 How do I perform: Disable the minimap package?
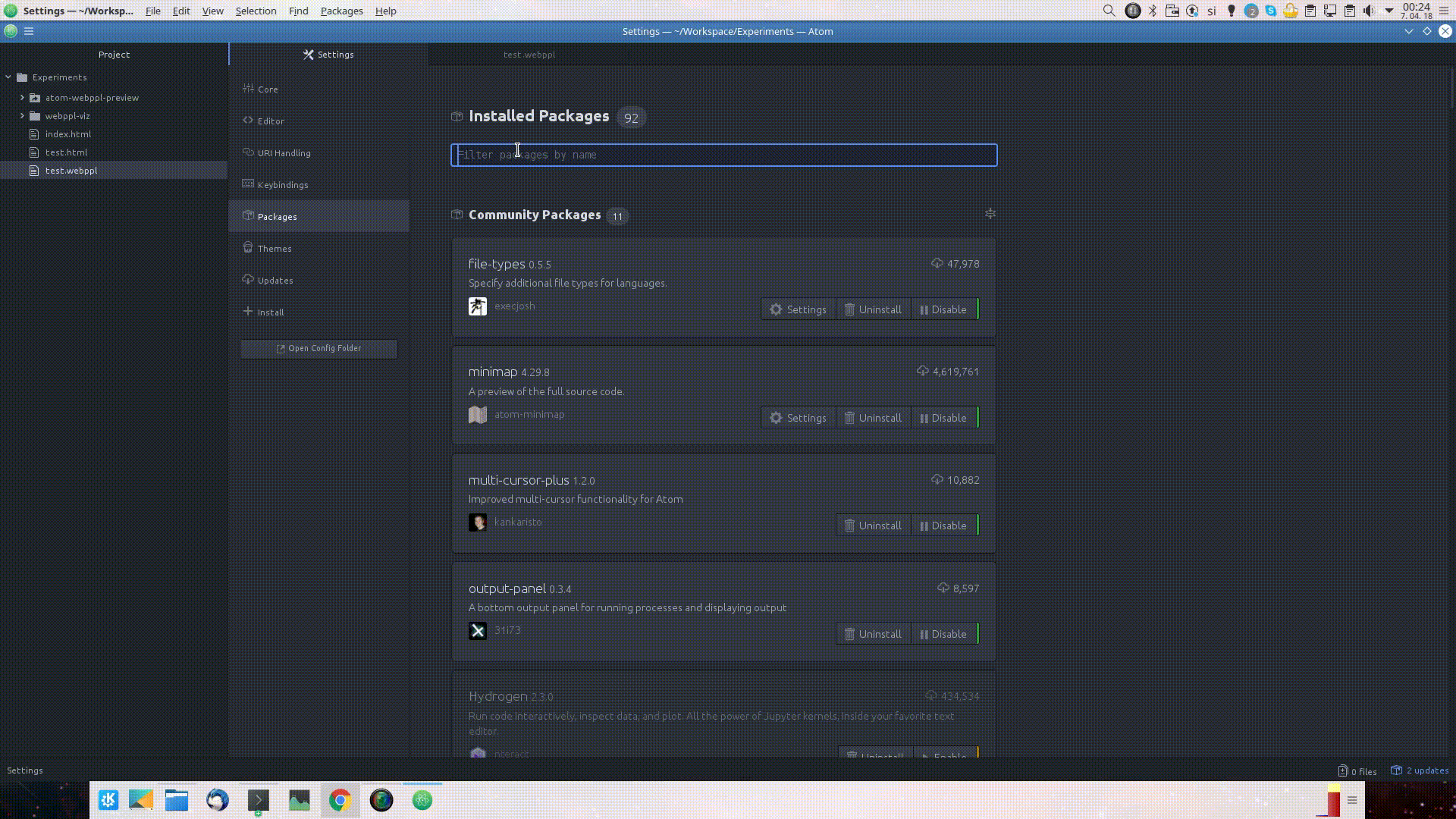pyautogui.click(x=943, y=418)
